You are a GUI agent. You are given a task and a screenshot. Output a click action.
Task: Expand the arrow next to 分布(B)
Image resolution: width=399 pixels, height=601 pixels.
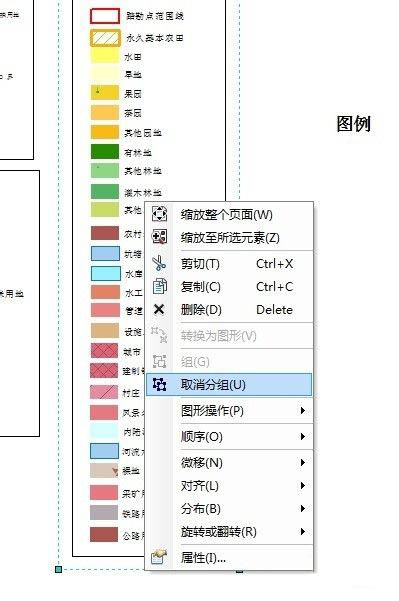pos(303,509)
